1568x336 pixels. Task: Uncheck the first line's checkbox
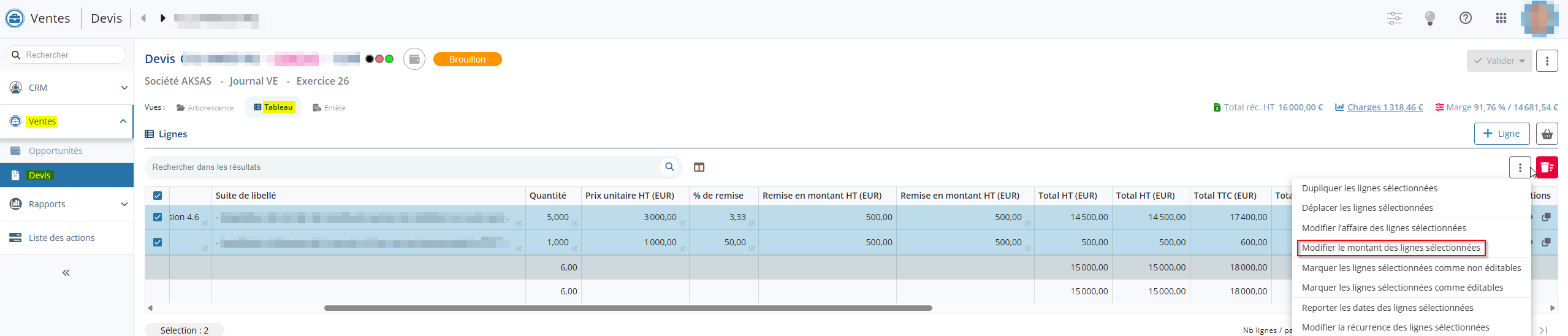click(158, 217)
